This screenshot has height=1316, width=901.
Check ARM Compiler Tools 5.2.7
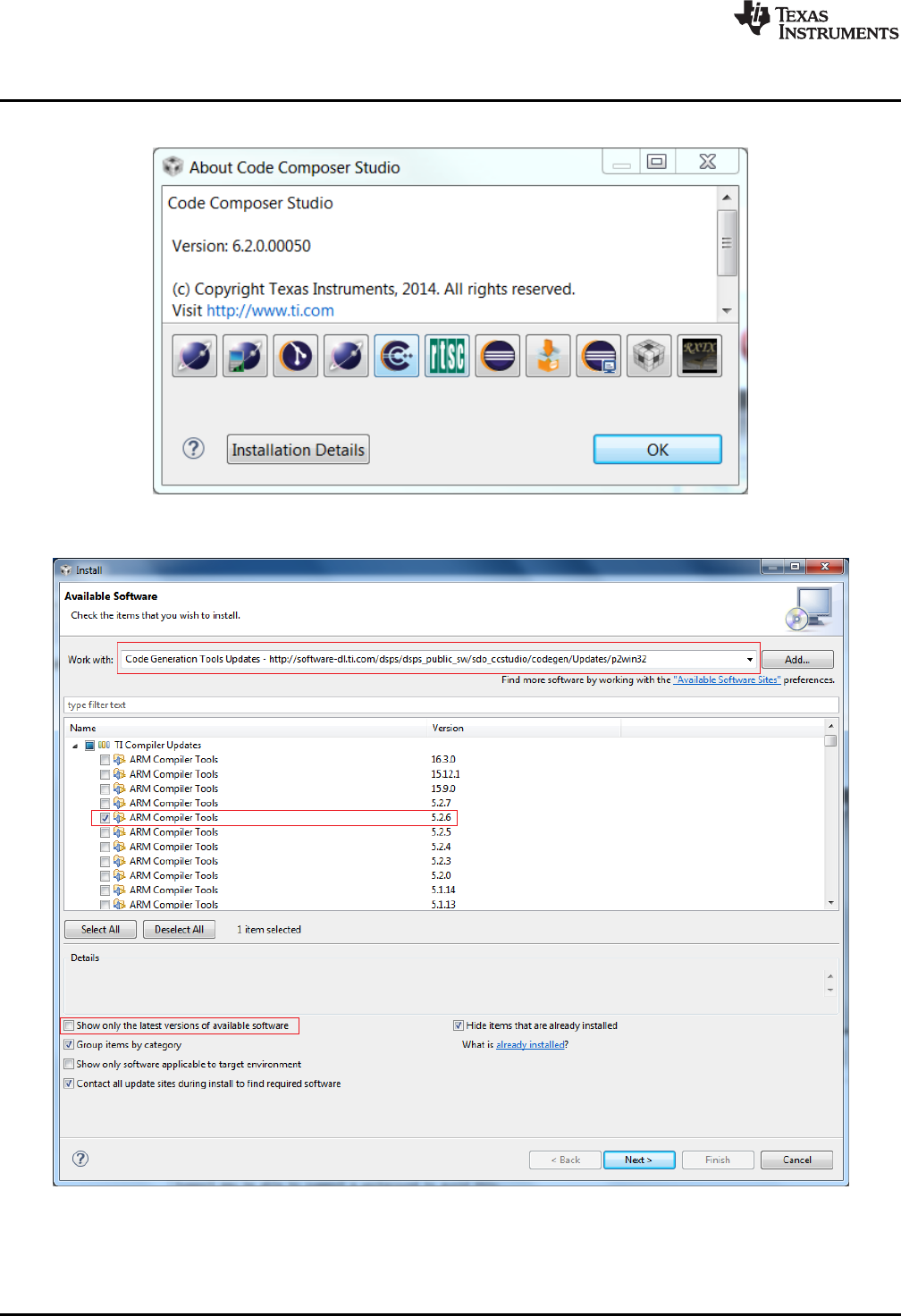[105, 803]
